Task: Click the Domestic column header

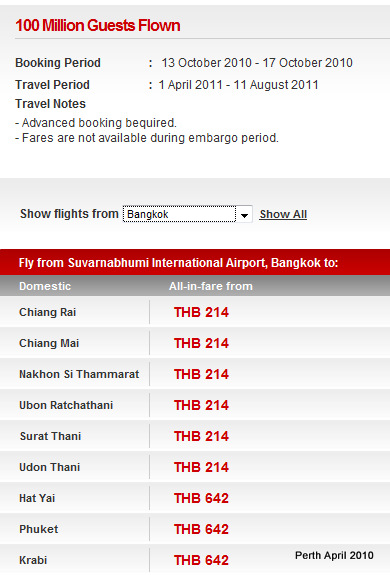Action: tap(45, 286)
